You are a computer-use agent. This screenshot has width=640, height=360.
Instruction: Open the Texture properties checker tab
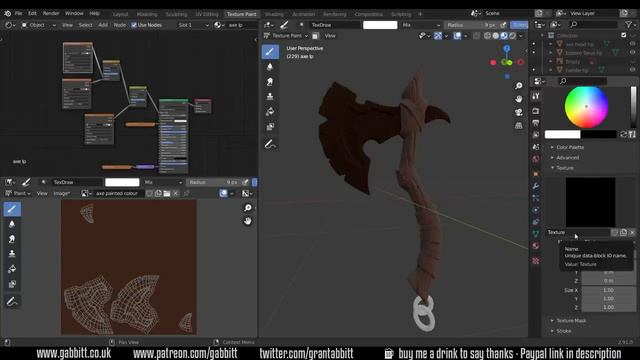[x=536, y=260]
